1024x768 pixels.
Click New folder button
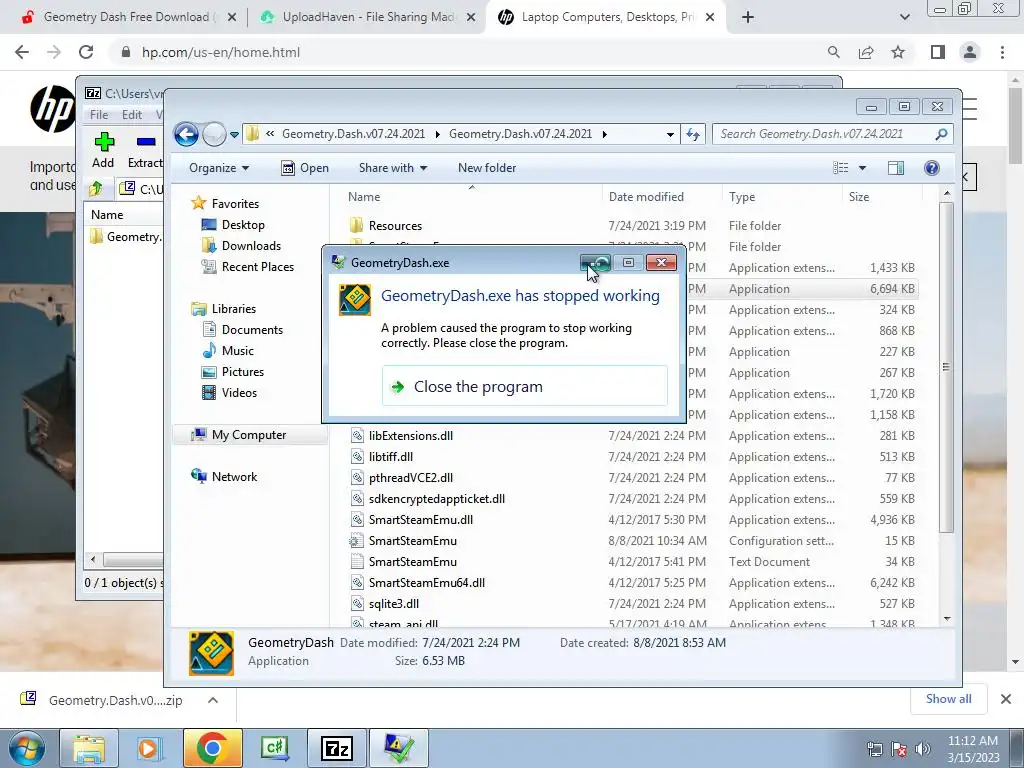point(487,168)
